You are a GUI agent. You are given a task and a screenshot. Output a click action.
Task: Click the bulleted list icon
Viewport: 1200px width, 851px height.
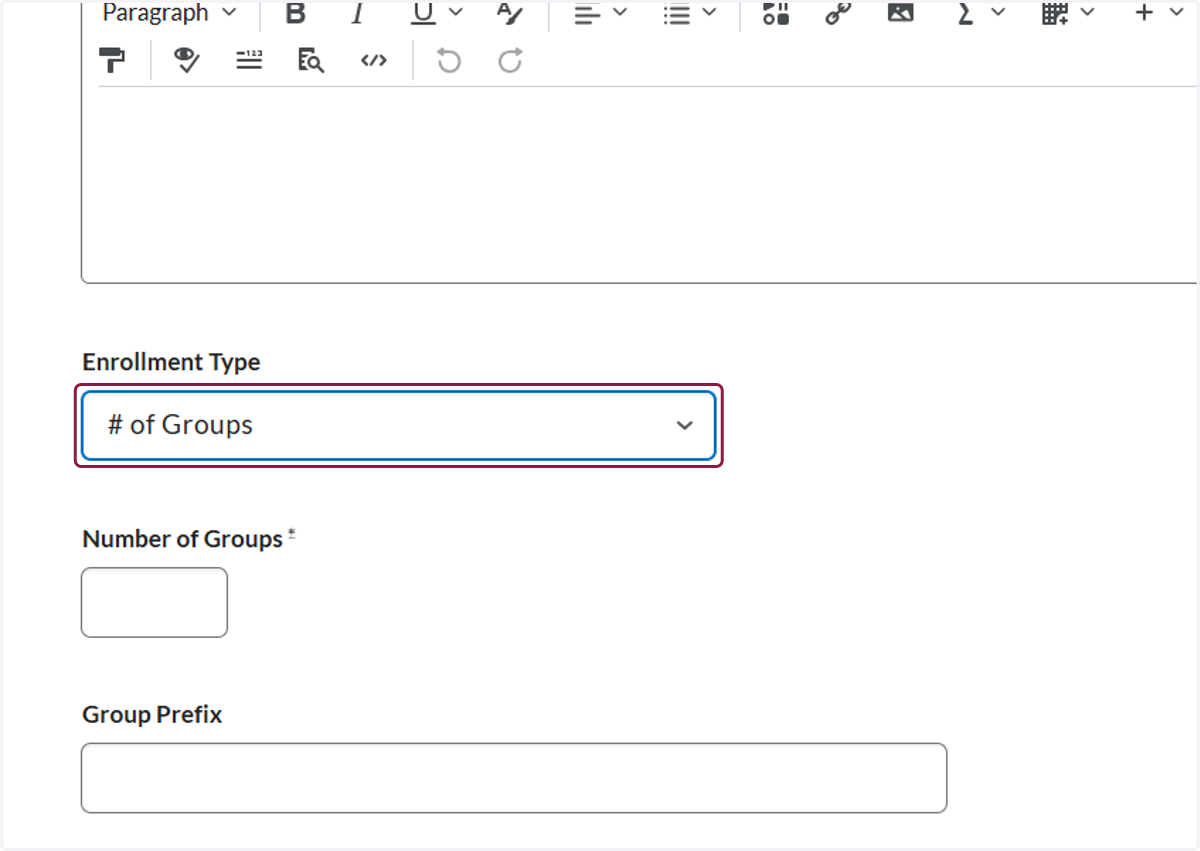tap(678, 14)
